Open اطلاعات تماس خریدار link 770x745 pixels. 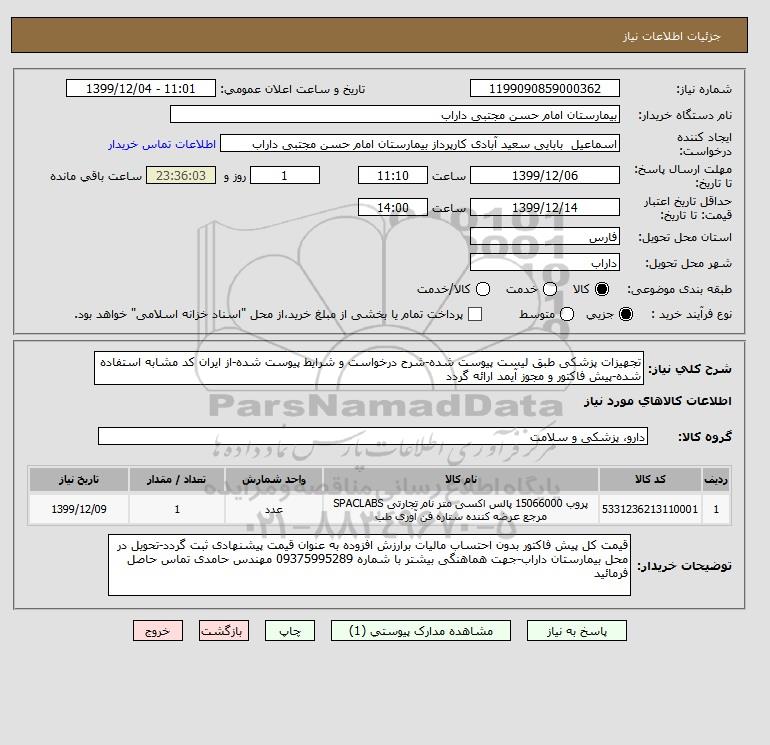tap(162, 144)
